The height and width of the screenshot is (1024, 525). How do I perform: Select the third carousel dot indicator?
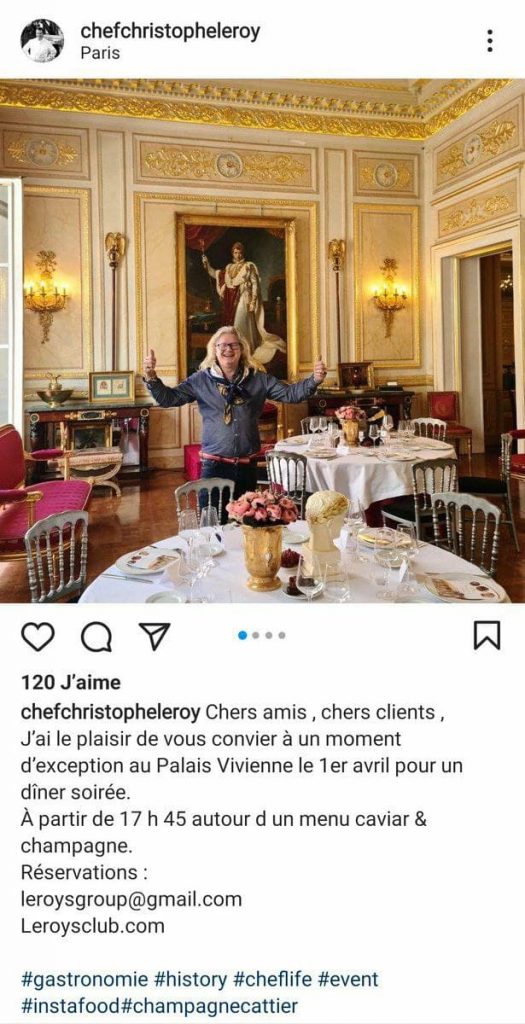point(269,635)
